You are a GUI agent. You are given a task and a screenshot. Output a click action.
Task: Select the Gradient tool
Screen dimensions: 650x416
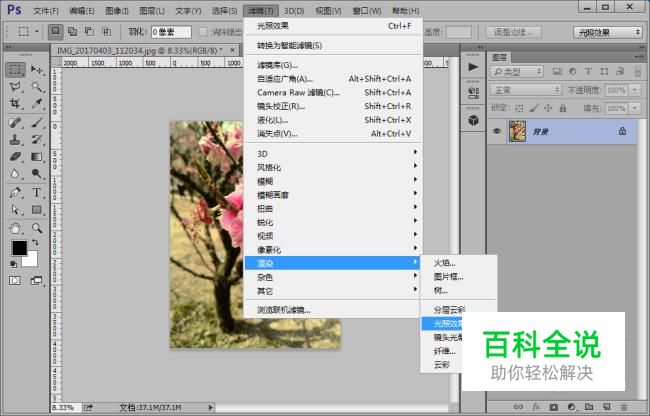pos(37,157)
